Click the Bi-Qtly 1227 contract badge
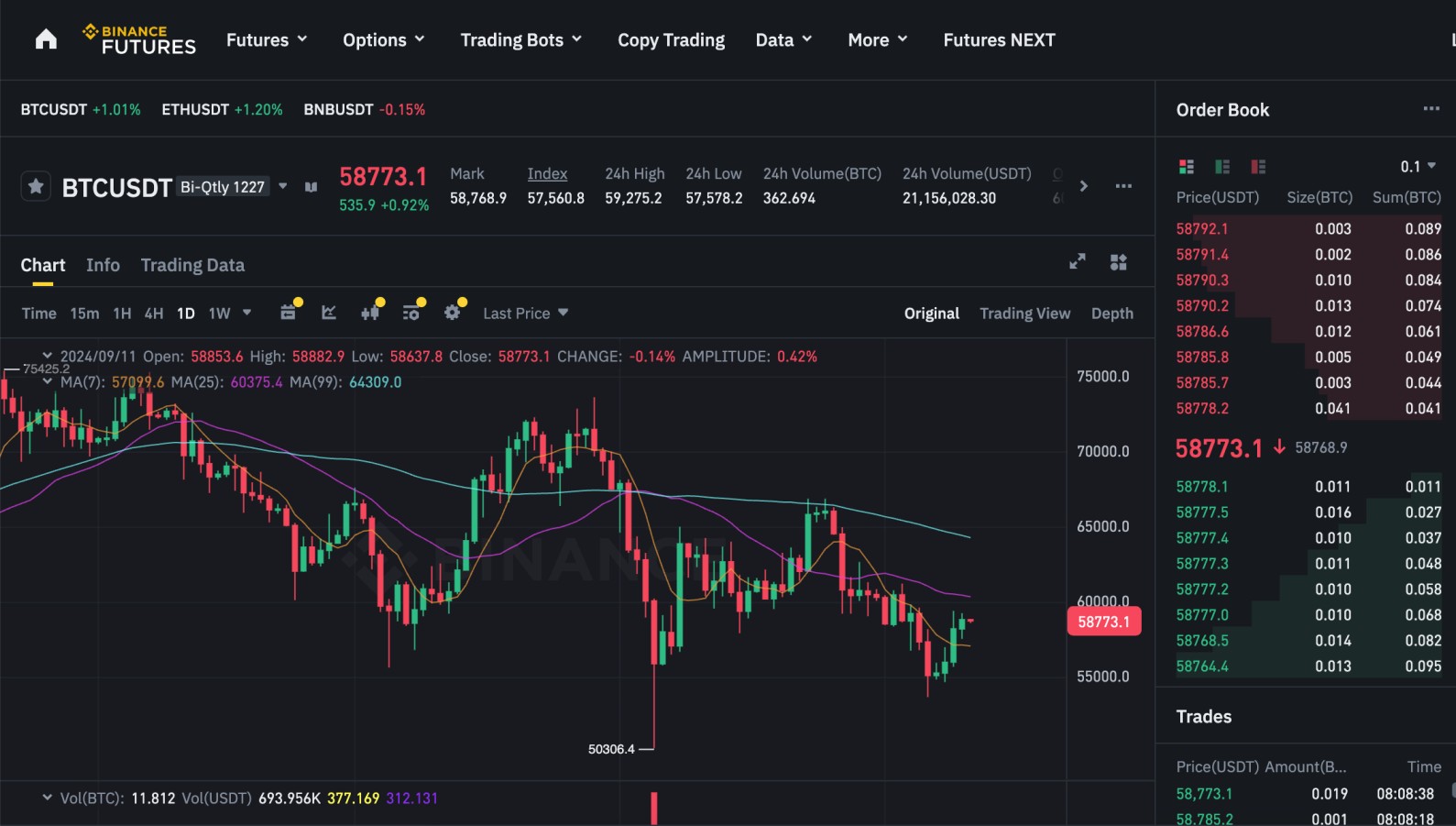This screenshot has width=1456, height=826. coord(223,186)
